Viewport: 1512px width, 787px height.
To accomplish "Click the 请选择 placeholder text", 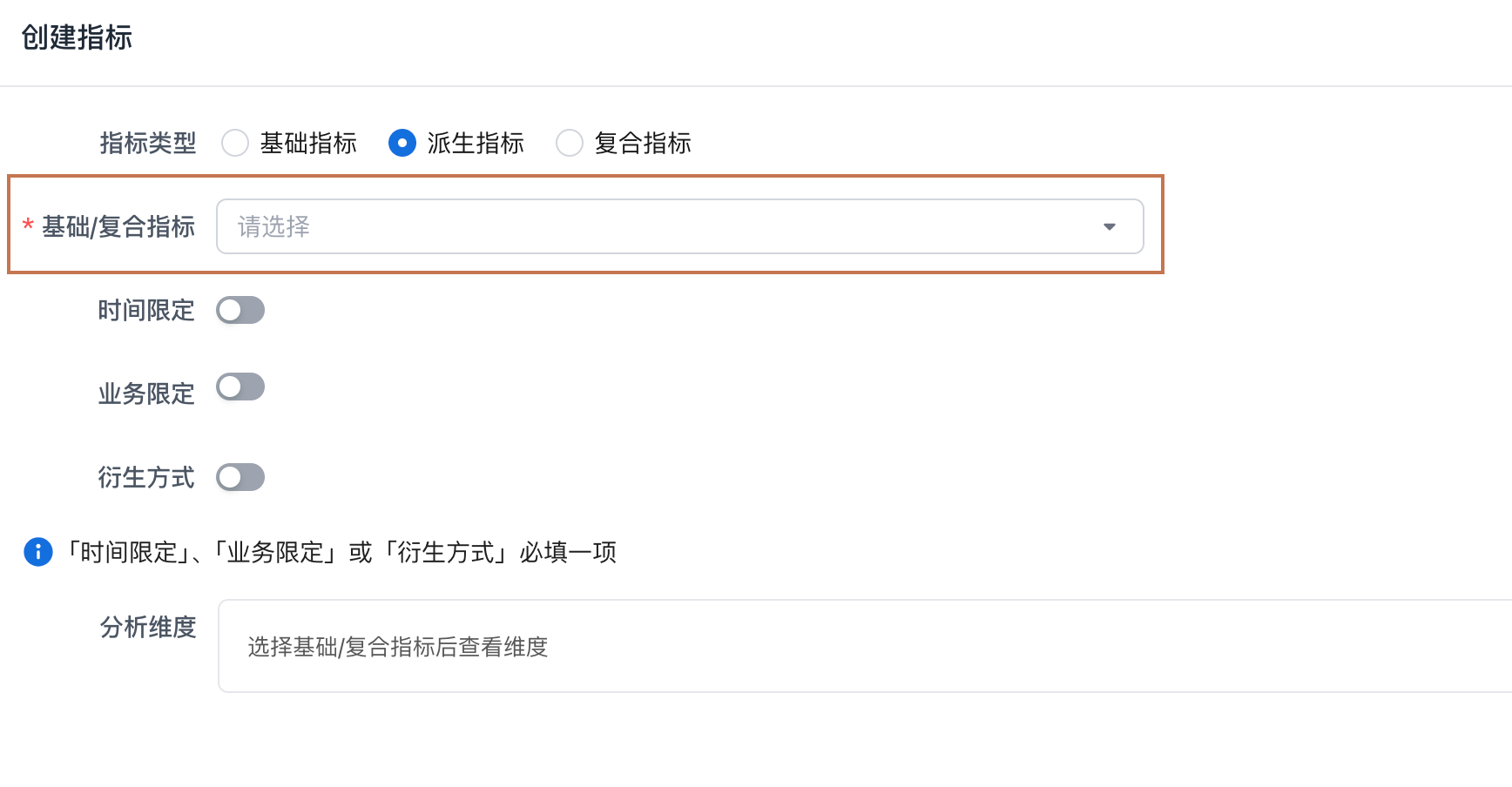I will point(274,227).
